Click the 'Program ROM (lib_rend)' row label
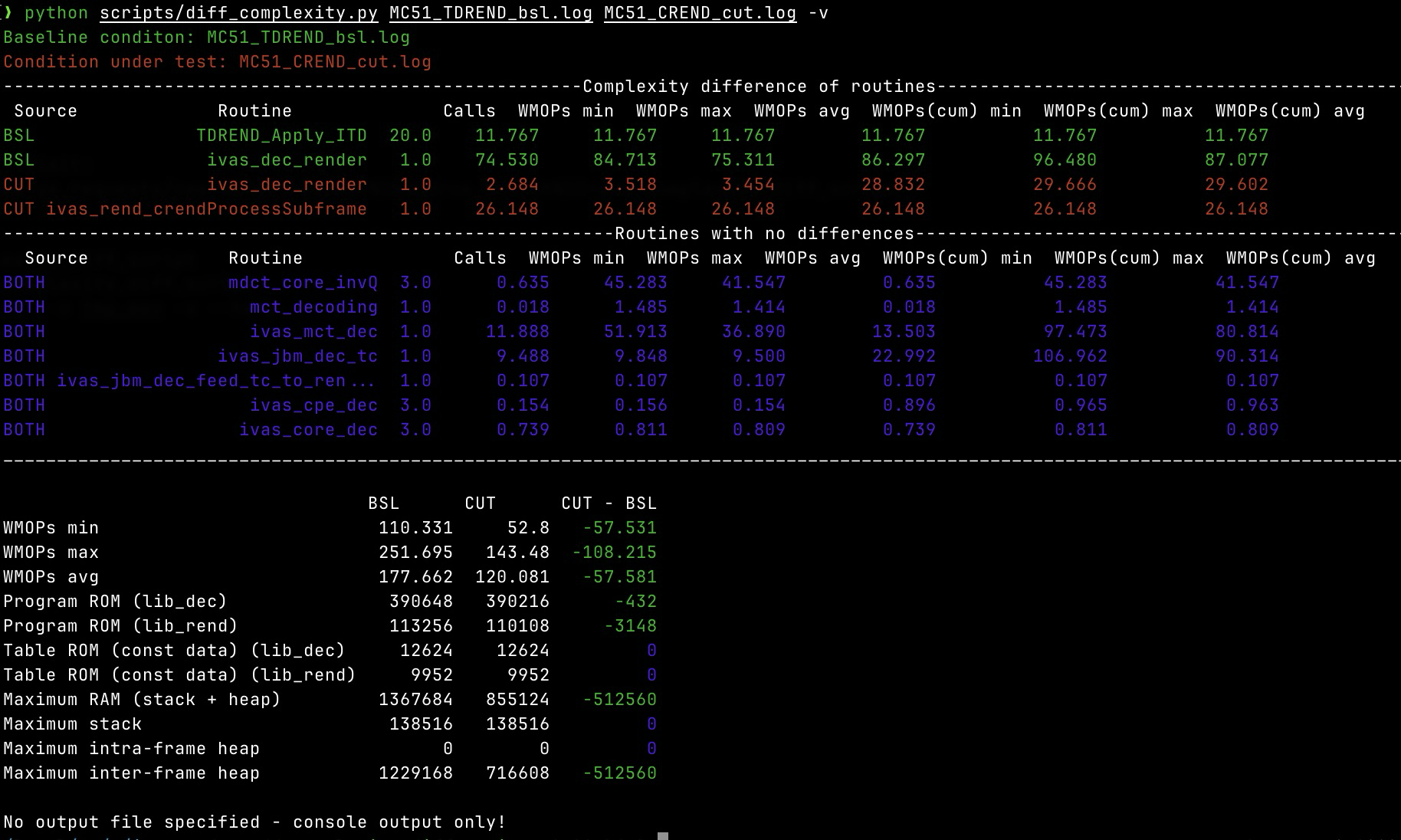This screenshot has width=1401, height=840. click(120, 626)
